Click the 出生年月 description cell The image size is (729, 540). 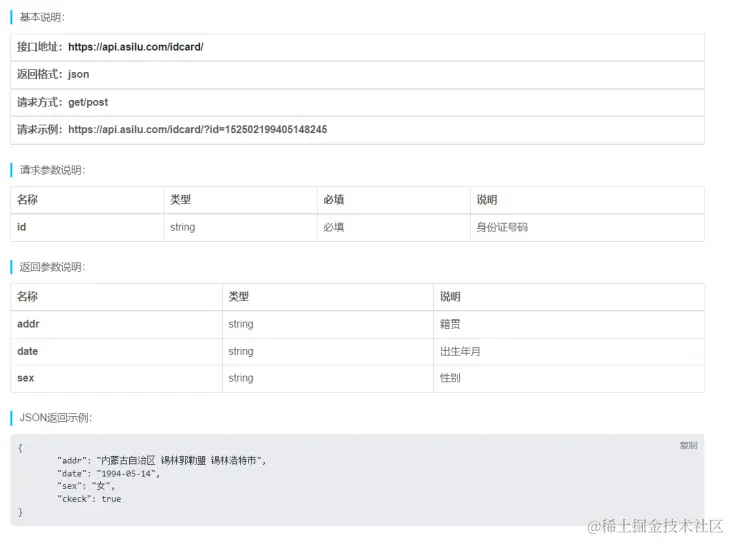click(569, 352)
